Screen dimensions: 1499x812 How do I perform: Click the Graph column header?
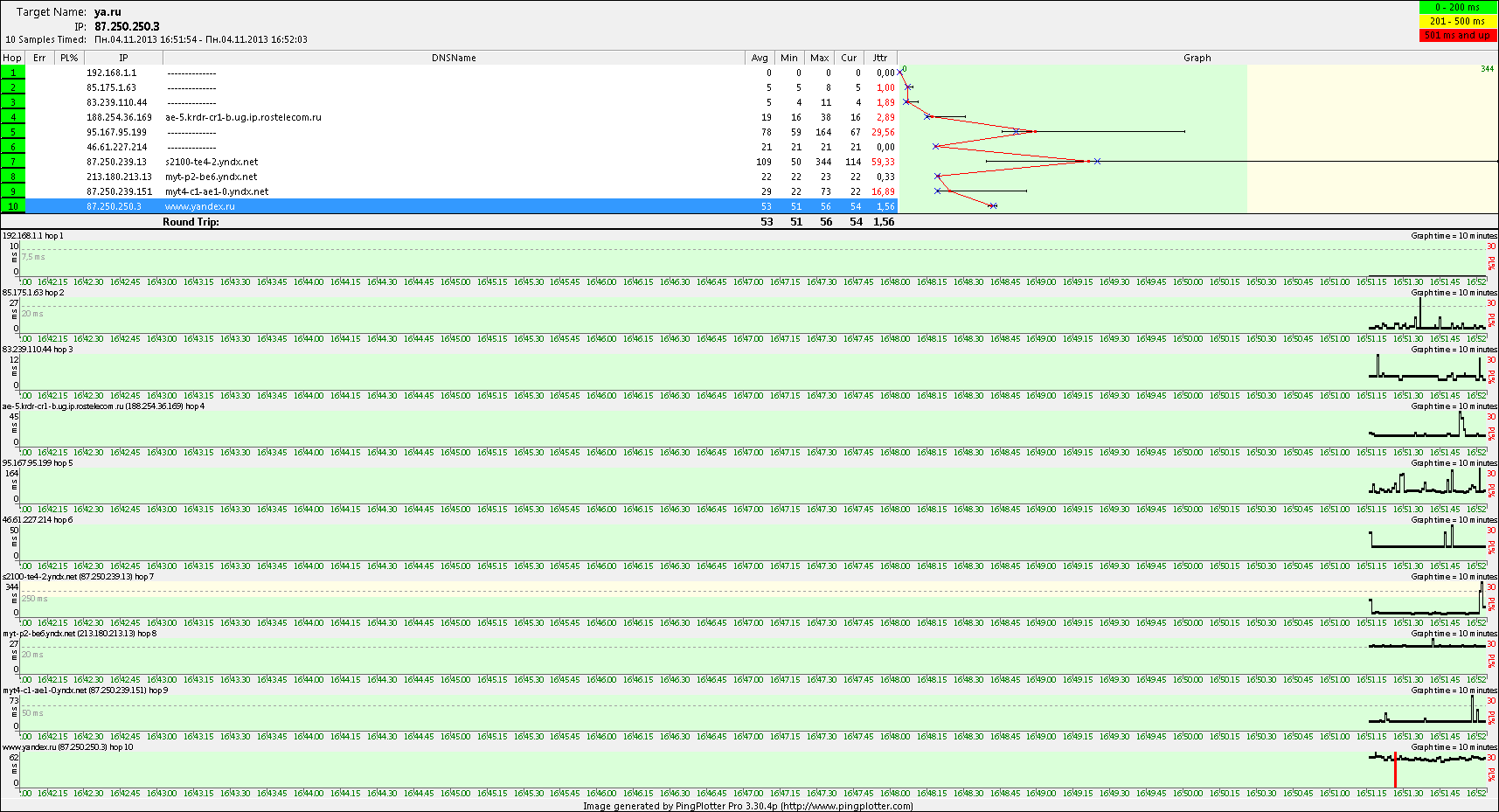(1197, 58)
